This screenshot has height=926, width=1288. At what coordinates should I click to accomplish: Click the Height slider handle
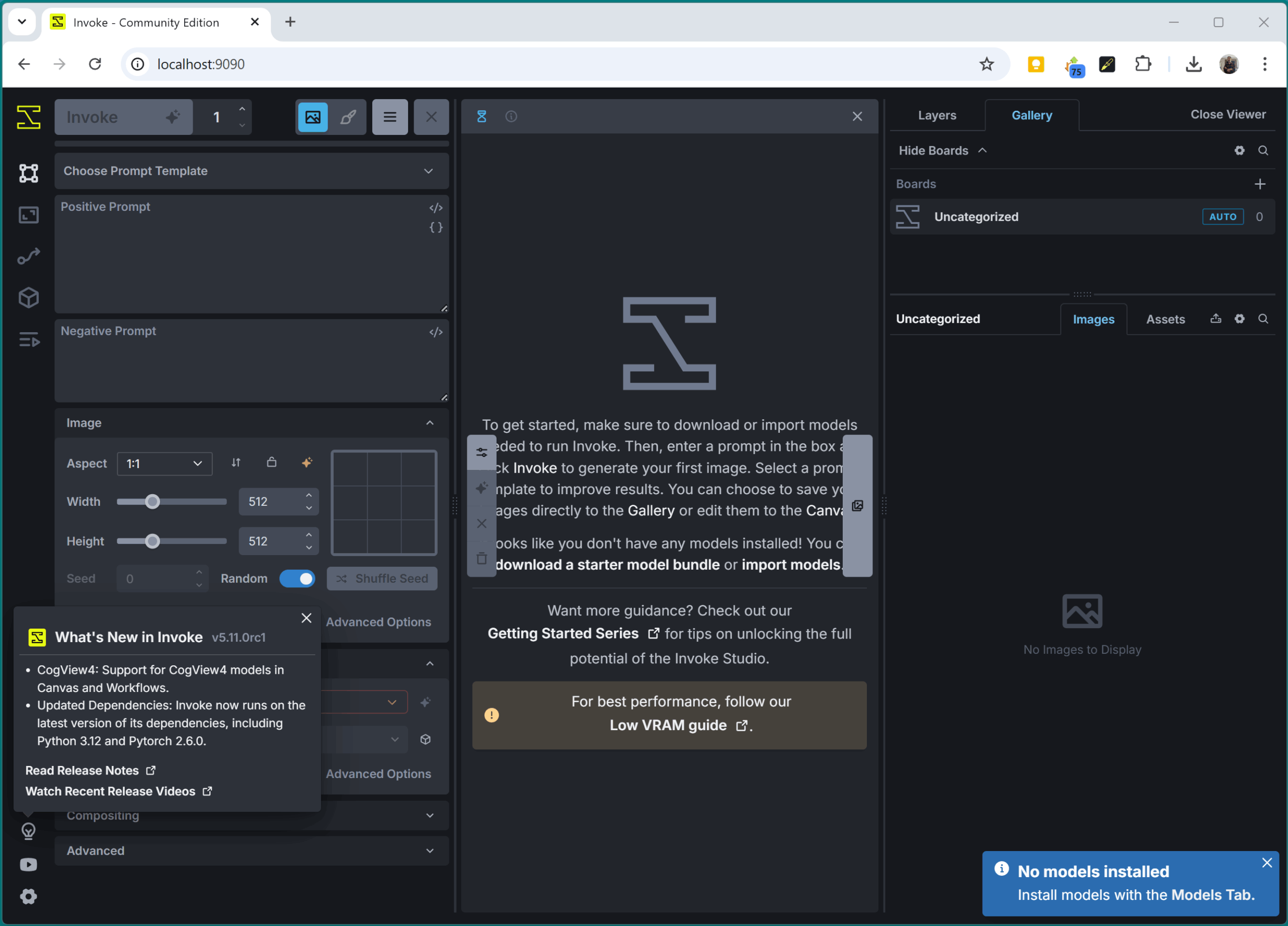point(151,542)
